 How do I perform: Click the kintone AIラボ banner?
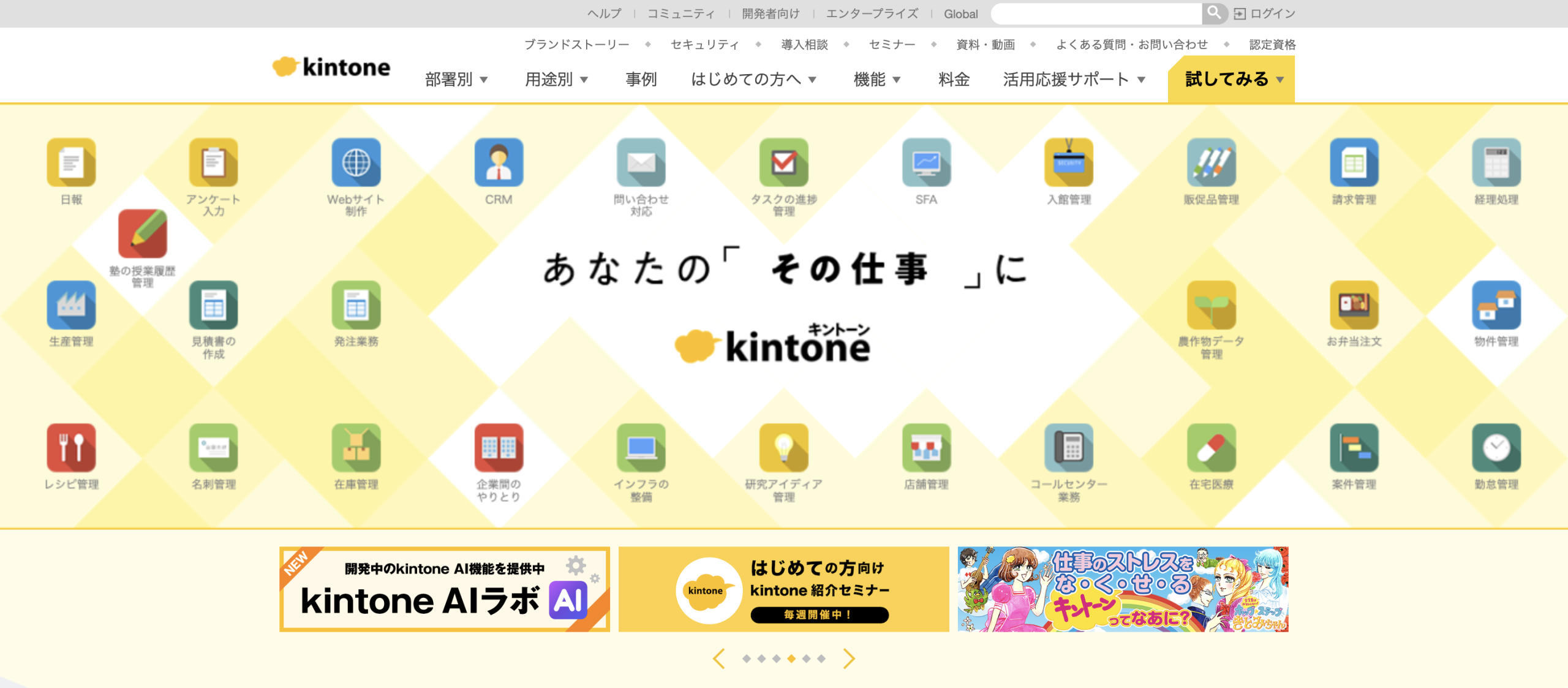(445, 589)
